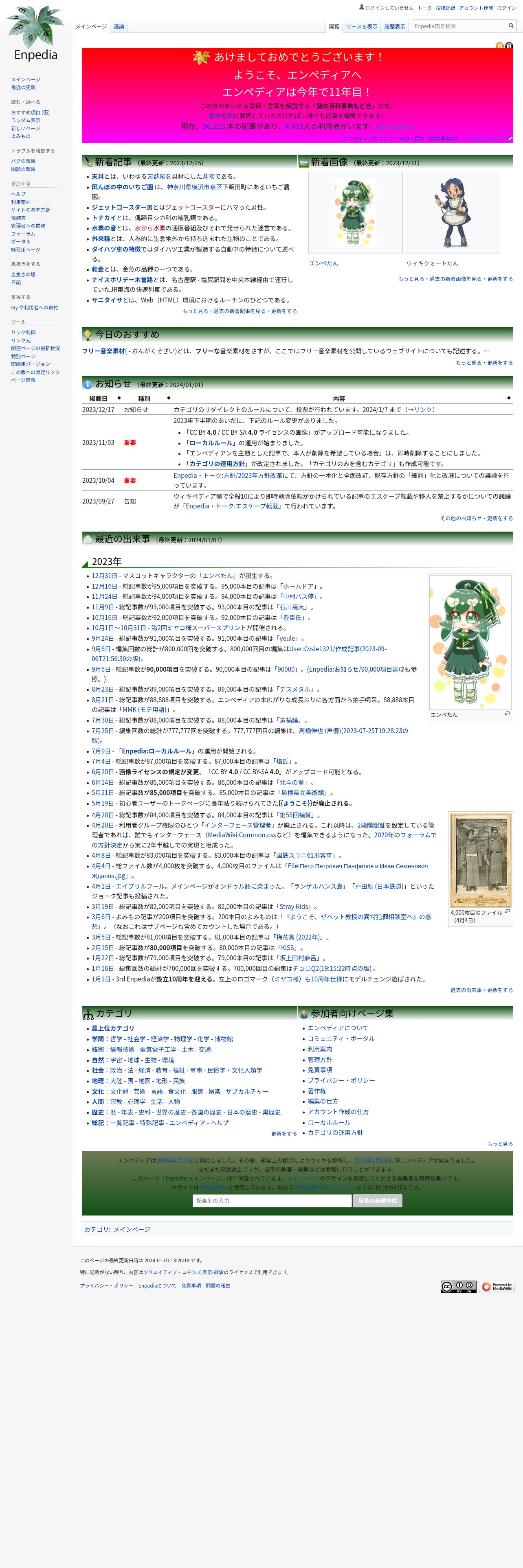The height and width of the screenshot is (1568, 523).
Task: Click the Powered by MediaWiki badge
Action: (x=497, y=1287)
